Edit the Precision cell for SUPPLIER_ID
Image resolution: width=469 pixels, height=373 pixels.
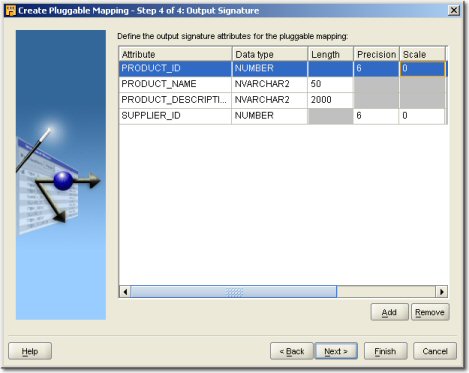pyautogui.click(x=376, y=116)
